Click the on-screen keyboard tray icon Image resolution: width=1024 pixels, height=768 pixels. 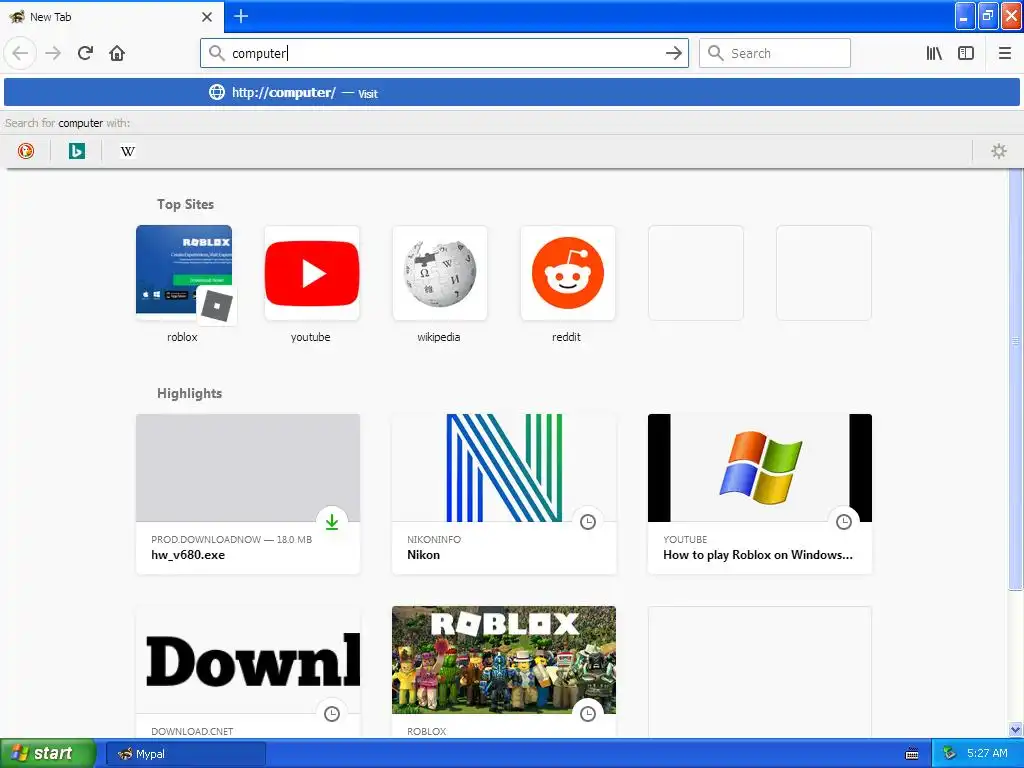(x=912, y=754)
